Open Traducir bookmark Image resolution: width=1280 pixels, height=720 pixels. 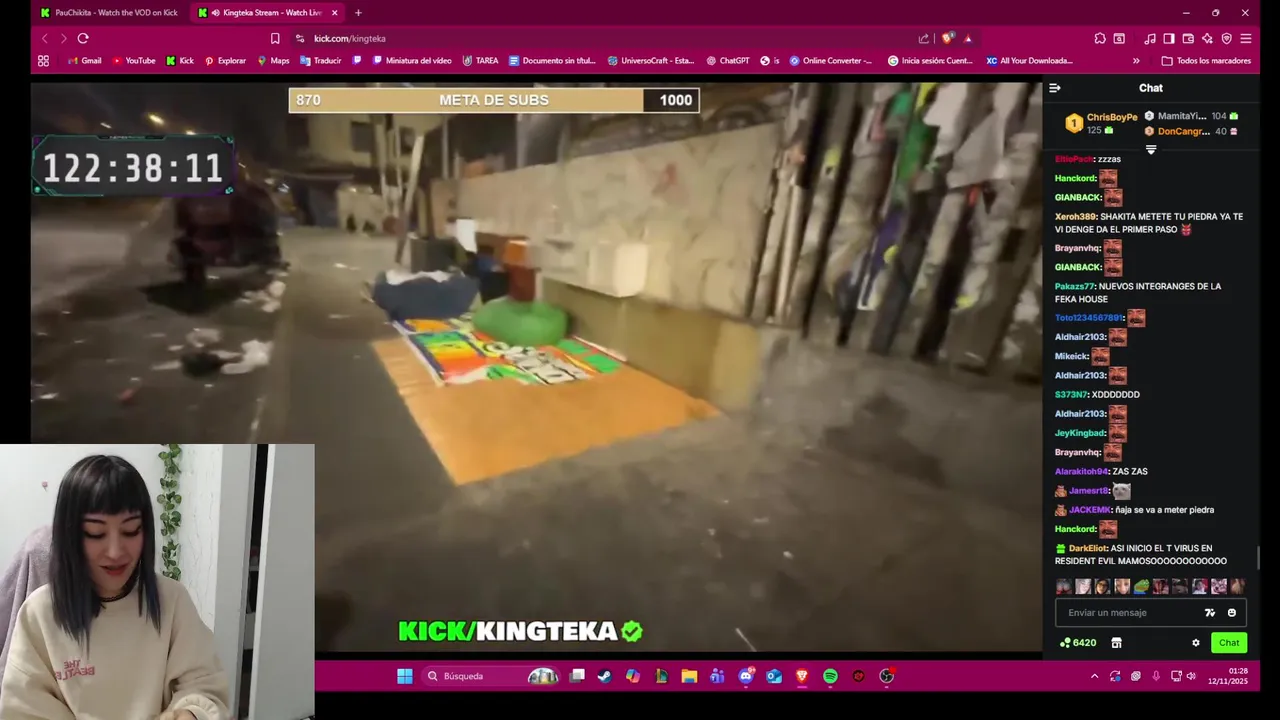pos(321,61)
